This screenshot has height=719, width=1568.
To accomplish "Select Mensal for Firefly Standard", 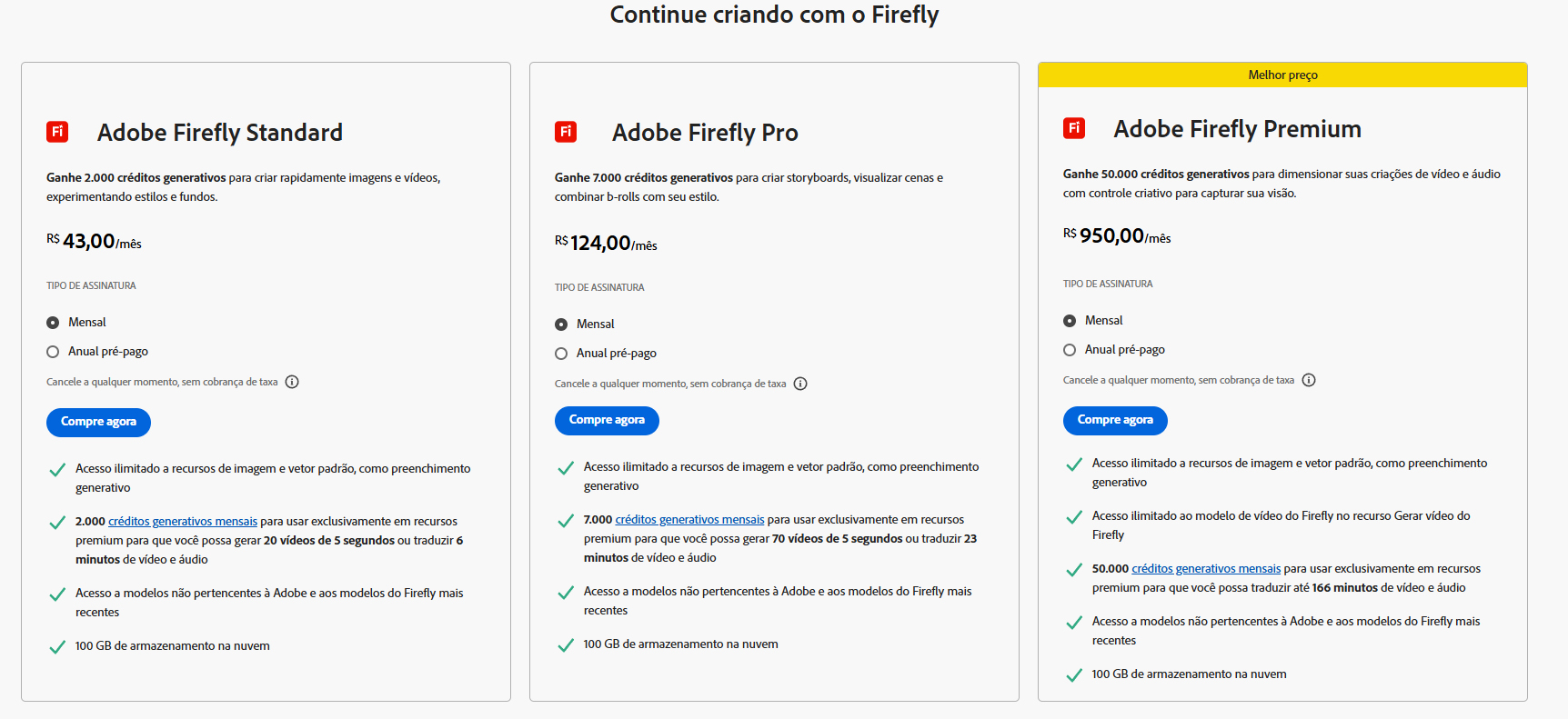I will tap(53, 323).
